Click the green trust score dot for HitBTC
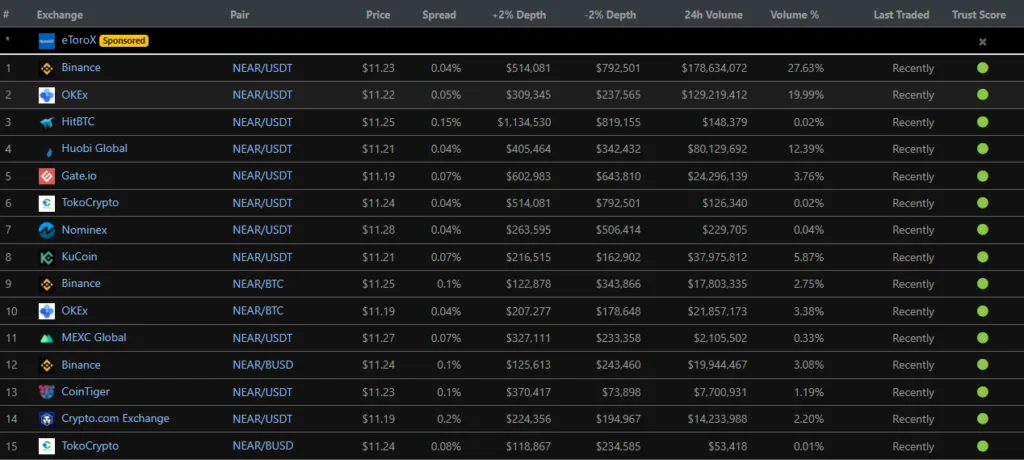This screenshot has height=460, width=1024. pos(982,122)
